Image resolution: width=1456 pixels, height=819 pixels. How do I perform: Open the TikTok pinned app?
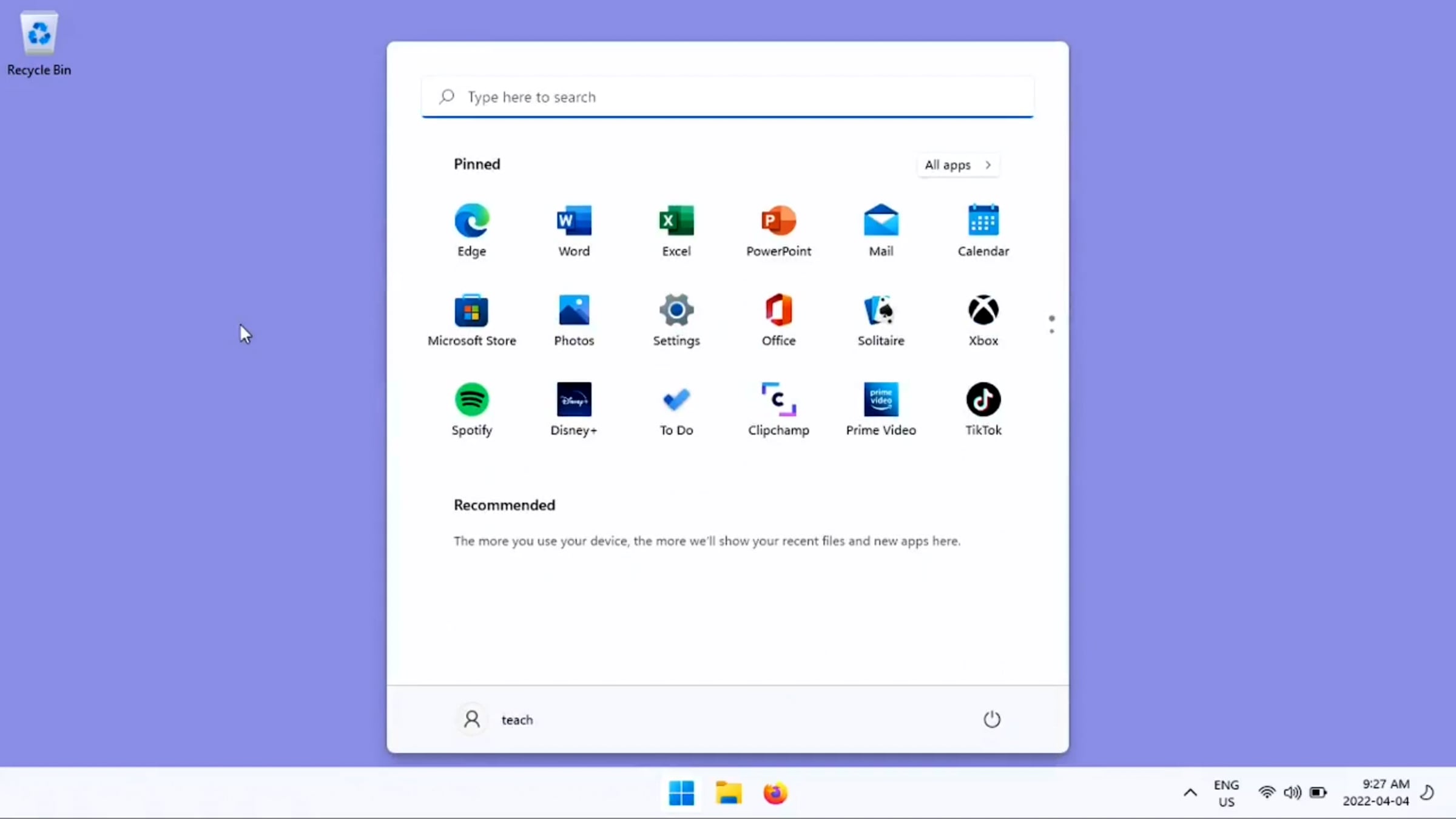tap(983, 409)
